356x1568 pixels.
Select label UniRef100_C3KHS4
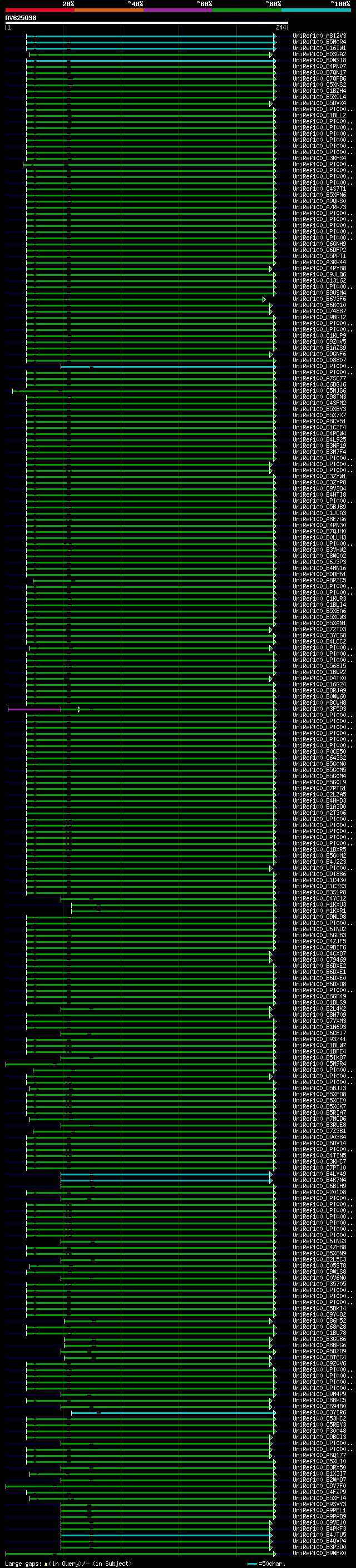point(319,159)
